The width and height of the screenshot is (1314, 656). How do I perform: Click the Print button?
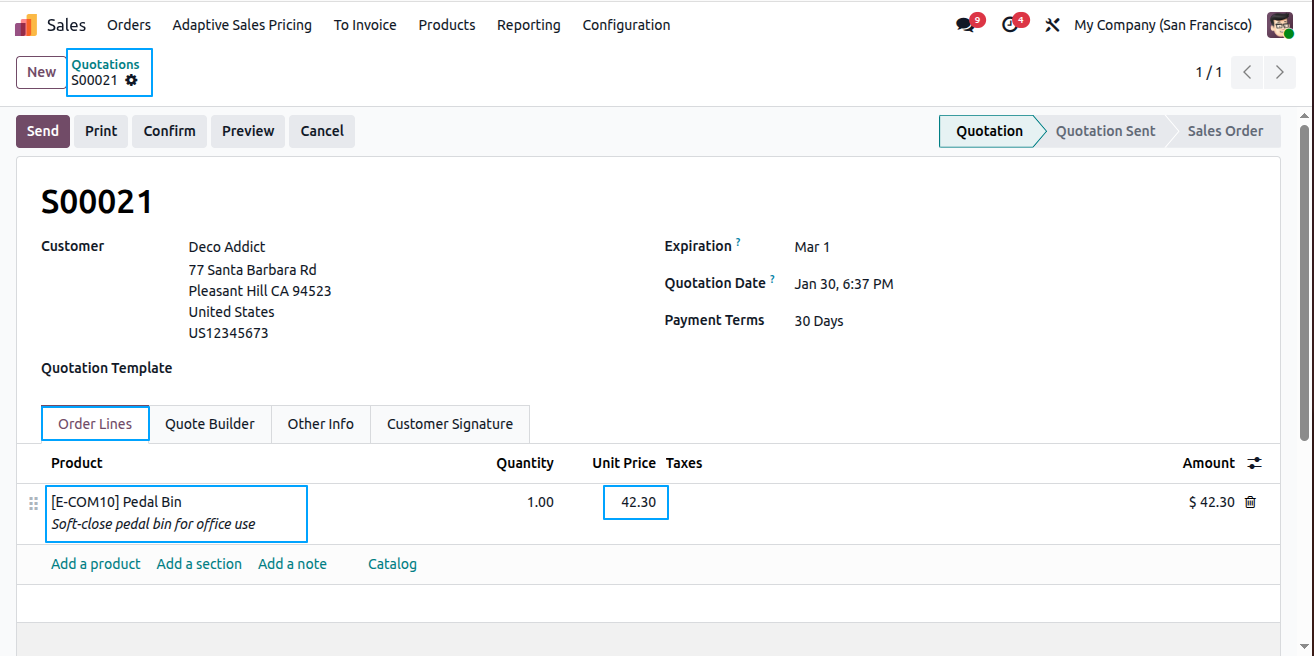click(x=101, y=131)
